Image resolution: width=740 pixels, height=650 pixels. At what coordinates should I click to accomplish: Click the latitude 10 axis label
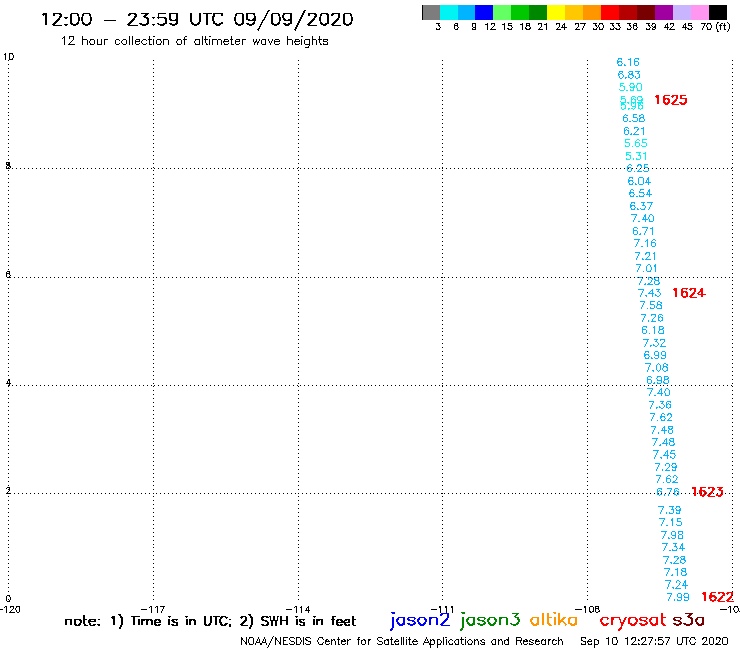coord(8,57)
